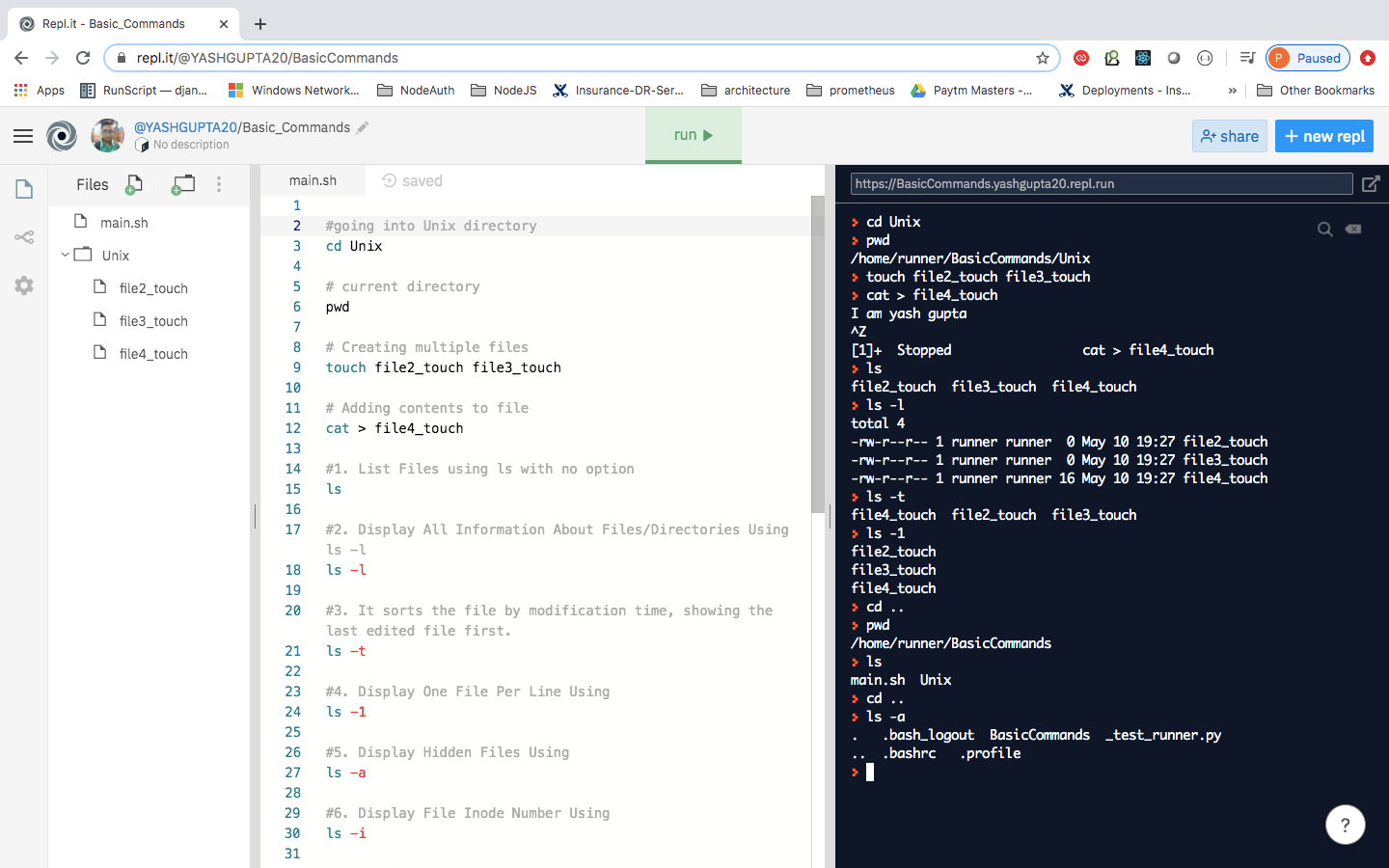Go back in browser

[21, 58]
